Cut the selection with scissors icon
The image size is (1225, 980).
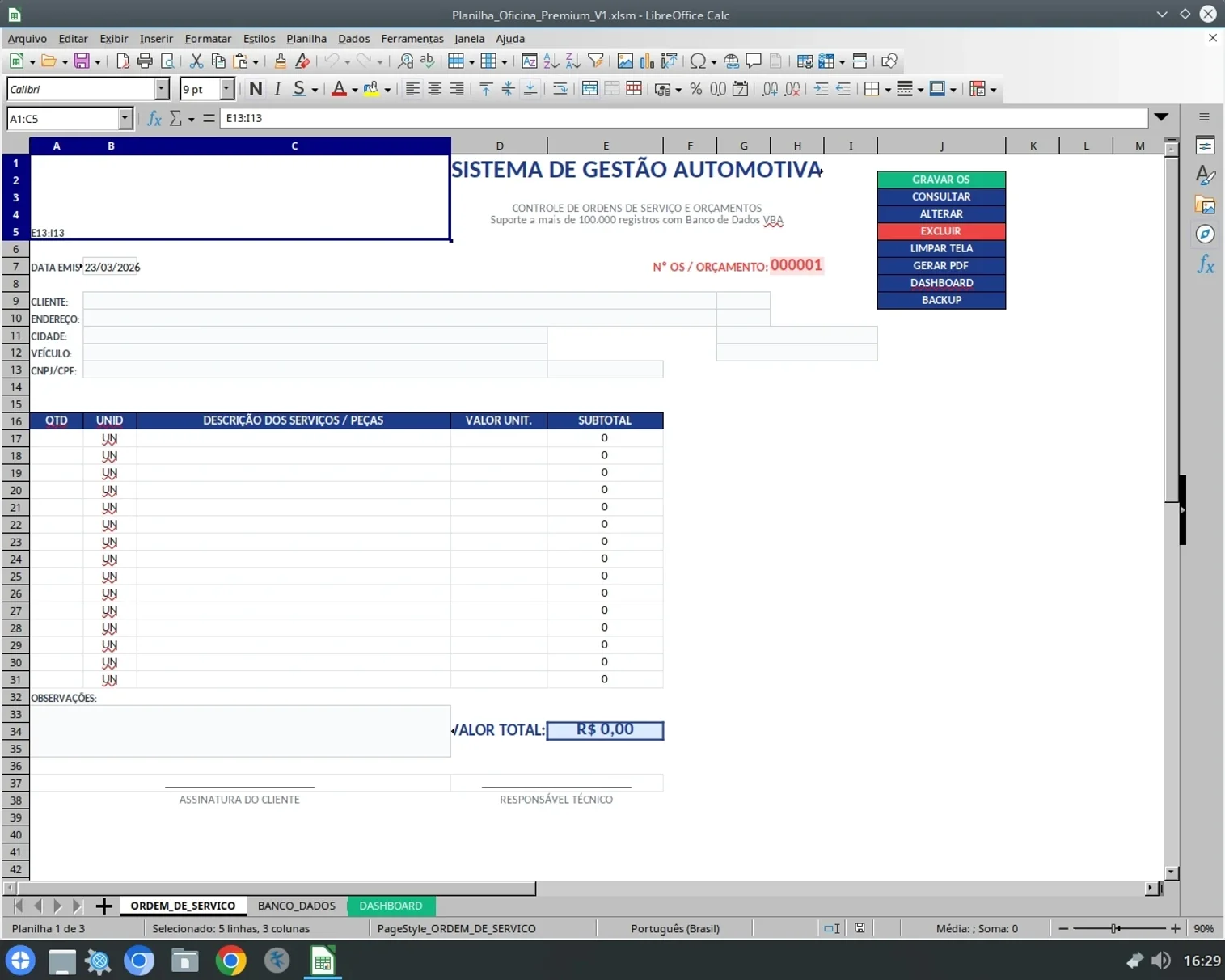tap(196, 61)
